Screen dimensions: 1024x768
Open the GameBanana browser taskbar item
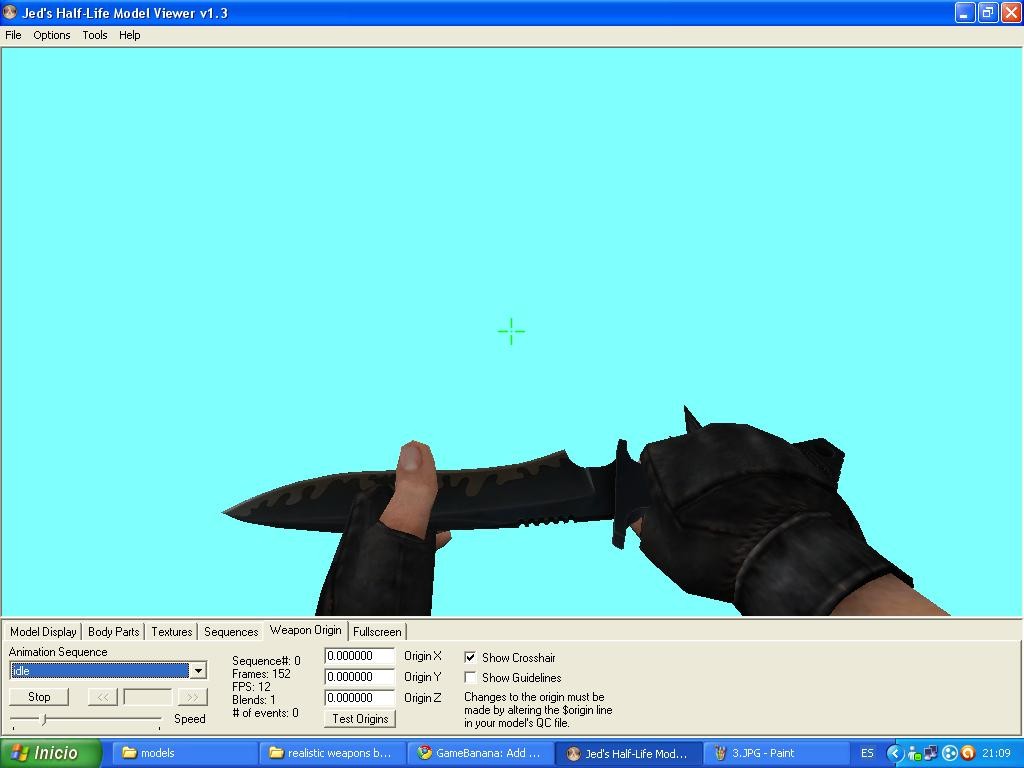478,753
